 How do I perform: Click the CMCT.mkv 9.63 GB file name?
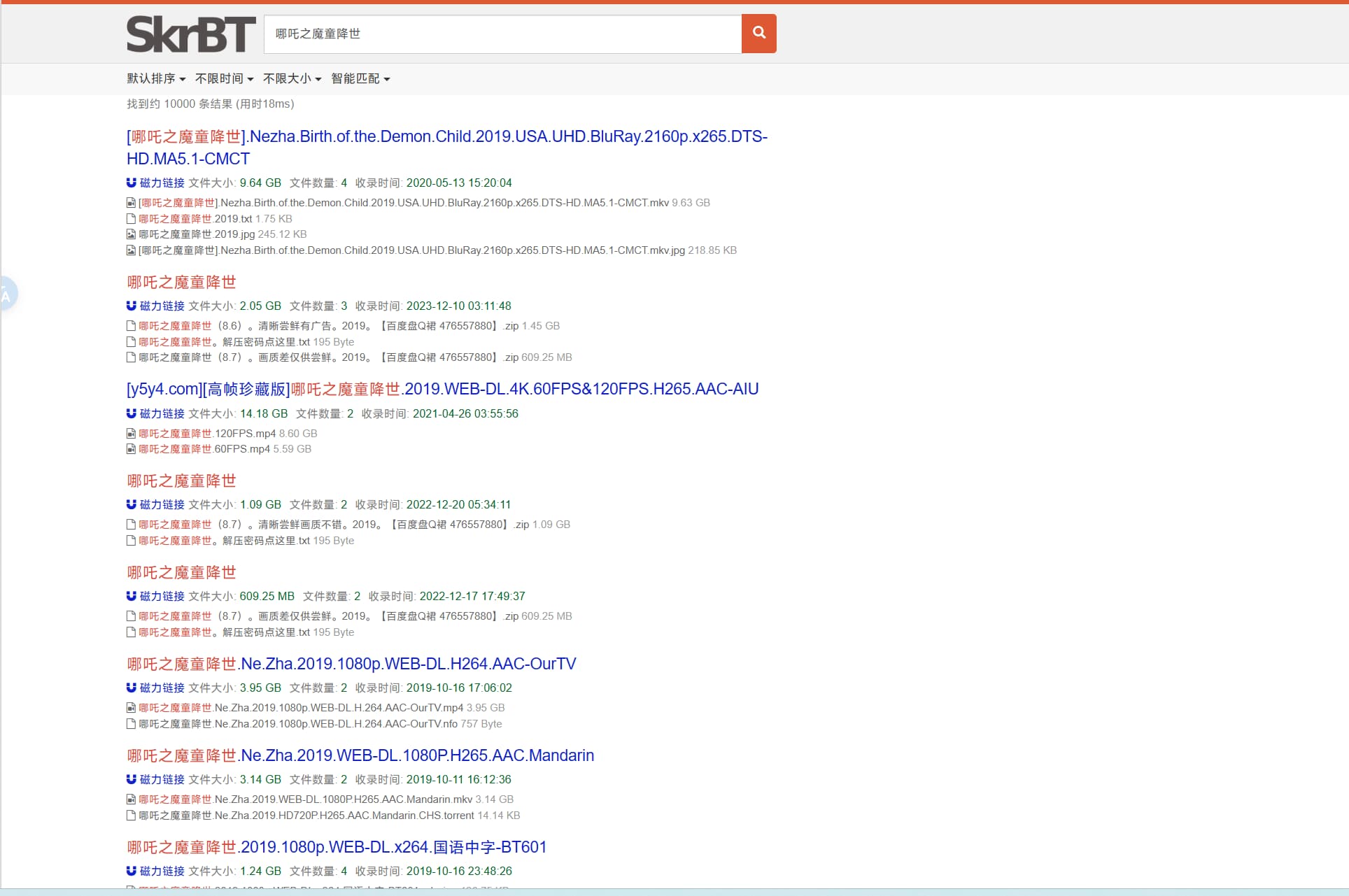(404, 203)
